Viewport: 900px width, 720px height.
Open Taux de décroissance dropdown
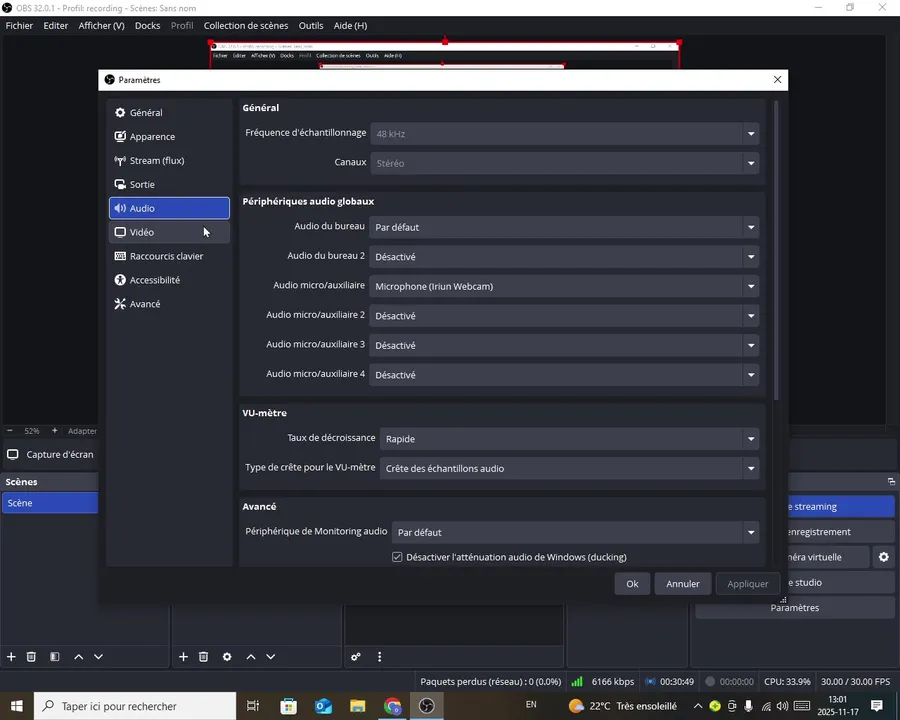(x=569, y=439)
